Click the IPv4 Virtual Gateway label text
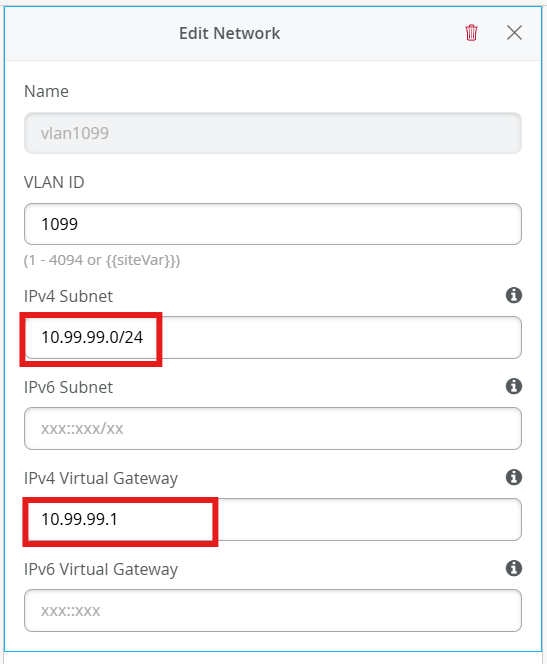The width and height of the screenshot is (547, 664). tap(101, 478)
